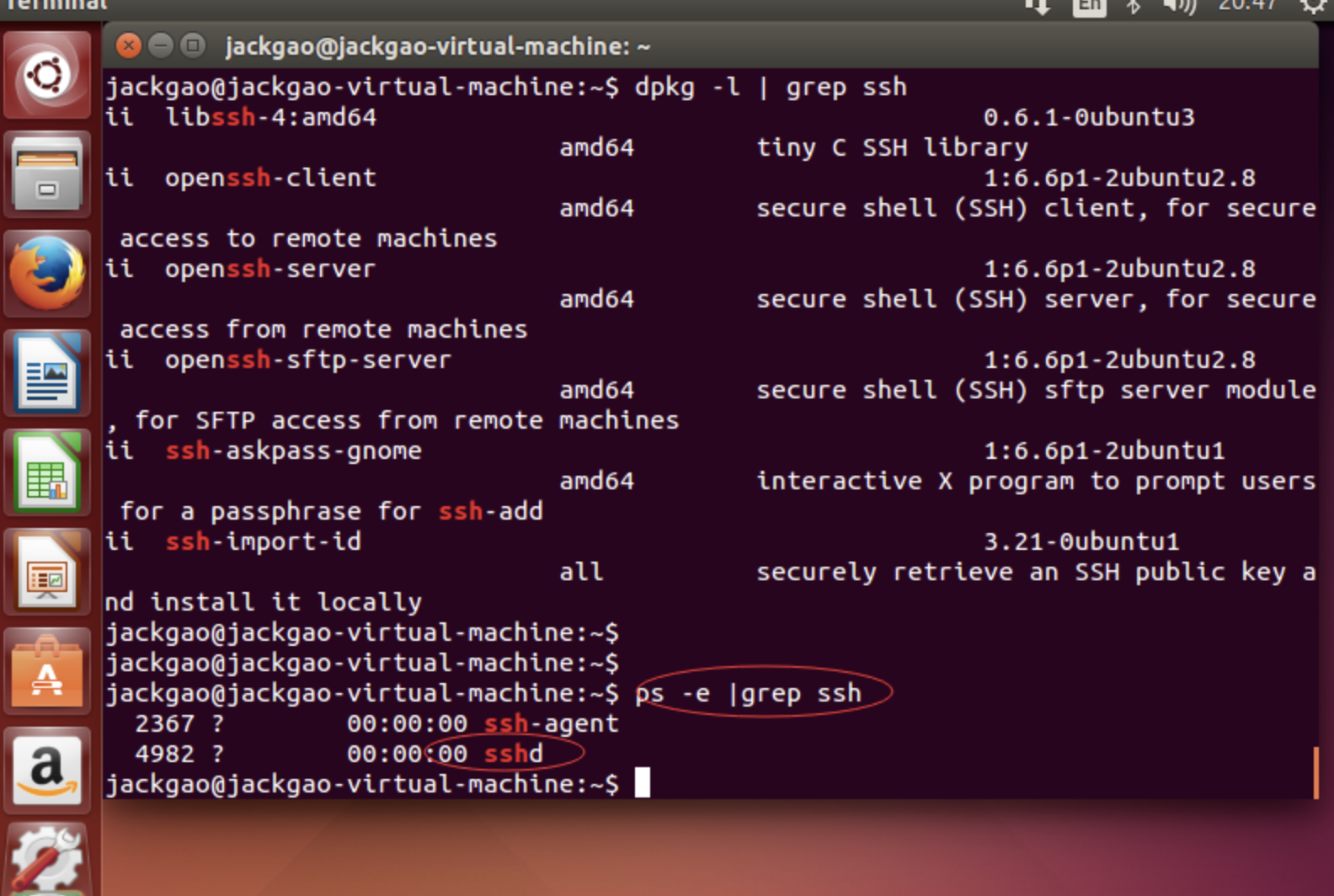Minimize the terminal window
1334x896 pixels.
pyautogui.click(x=160, y=45)
